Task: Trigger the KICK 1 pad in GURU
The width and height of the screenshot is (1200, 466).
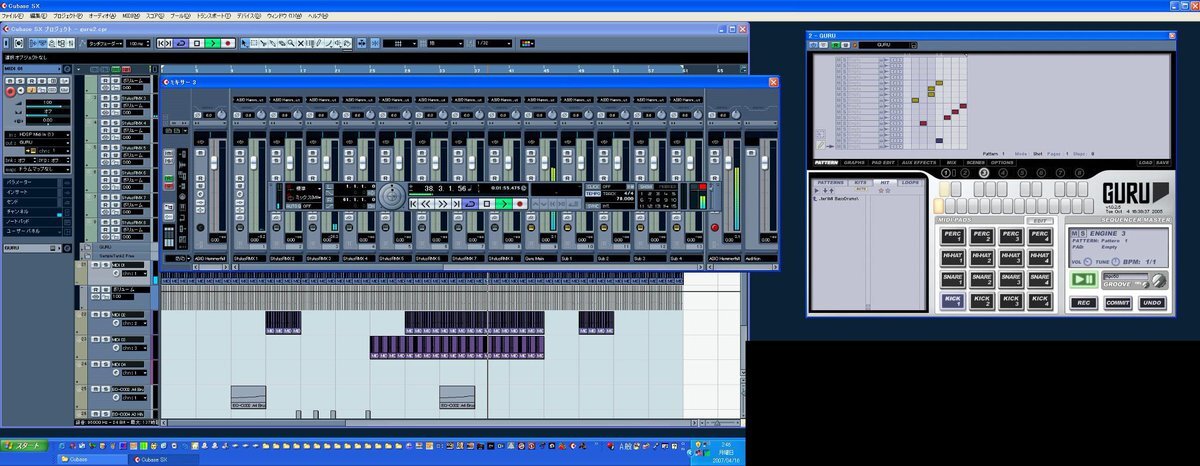Action: pos(952,300)
